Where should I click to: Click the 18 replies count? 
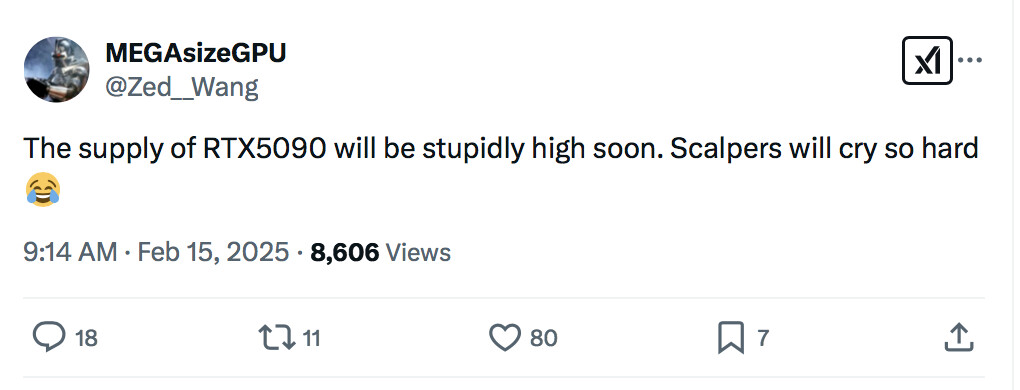[87, 339]
